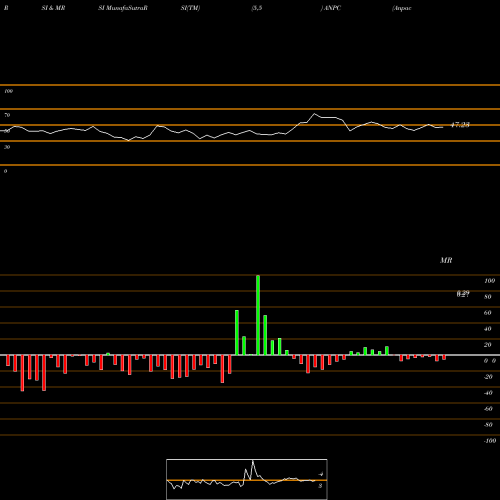The height and width of the screenshot is (500, 500).
Task: Click the MR axis label -40
Action: point(488,393)
